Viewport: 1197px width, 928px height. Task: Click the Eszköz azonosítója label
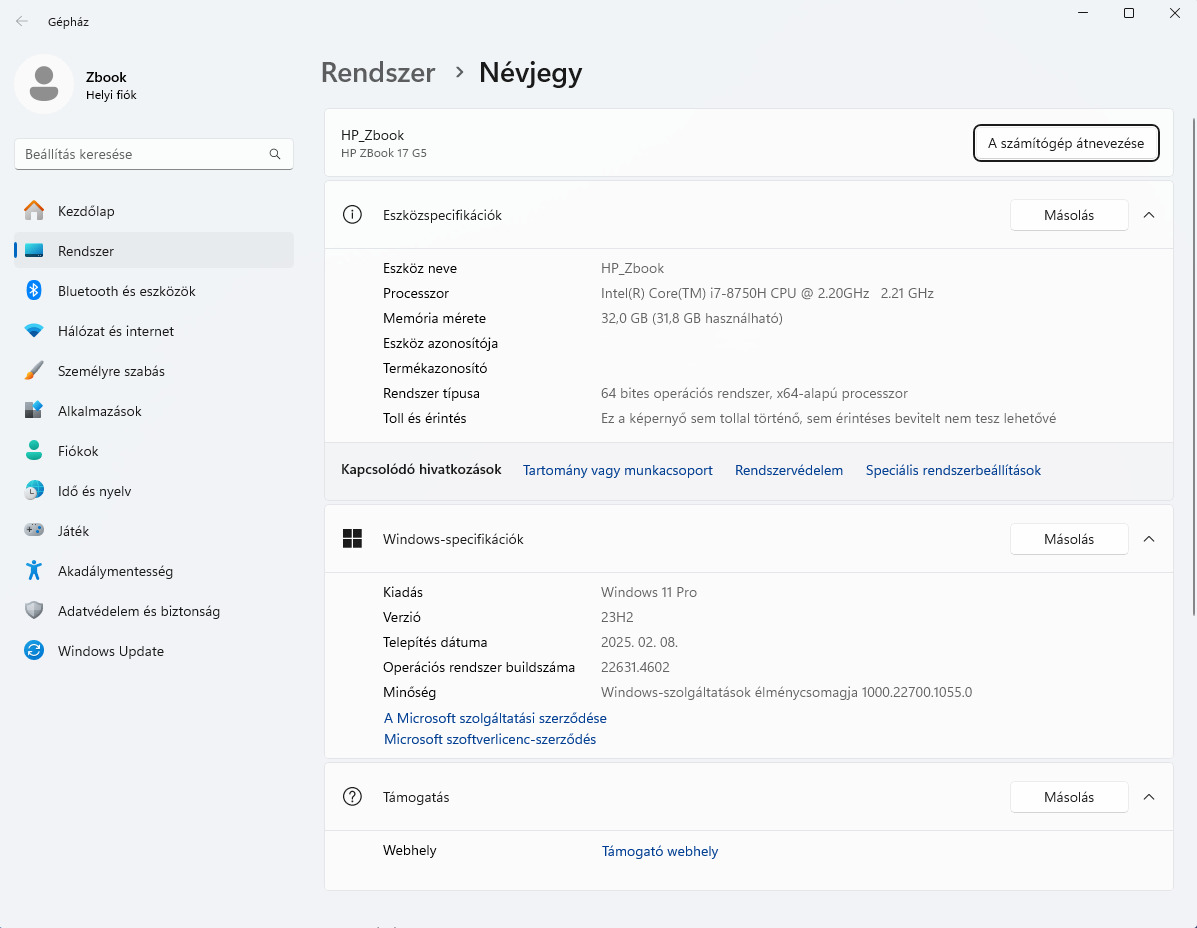coord(440,343)
